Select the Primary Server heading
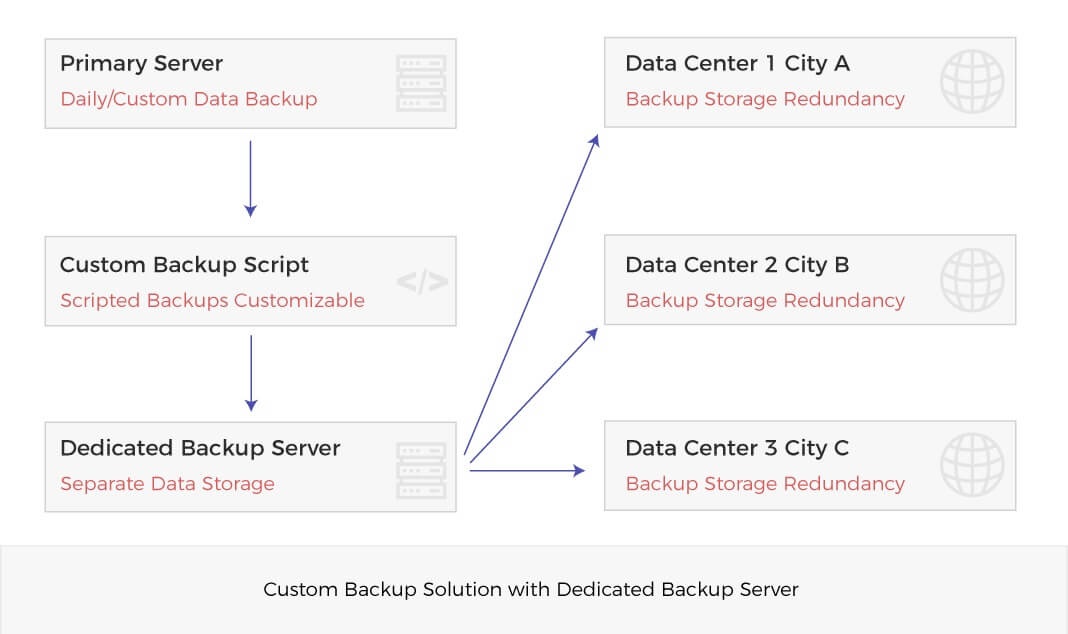Image resolution: width=1068 pixels, height=634 pixels. pyautogui.click(x=141, y=64)
